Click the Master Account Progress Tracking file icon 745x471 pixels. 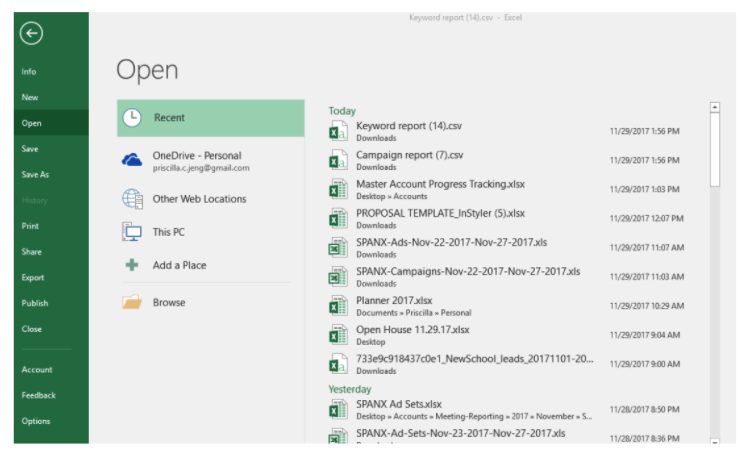pyautogui.click(x=338, y=189)
